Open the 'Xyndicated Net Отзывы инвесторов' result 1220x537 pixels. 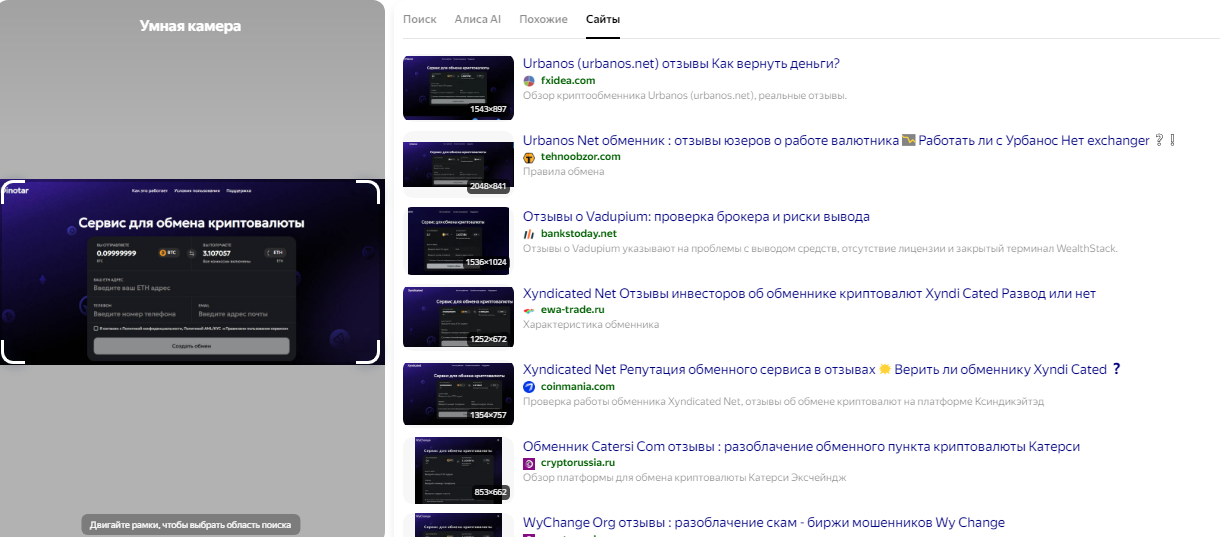(809, 293)
